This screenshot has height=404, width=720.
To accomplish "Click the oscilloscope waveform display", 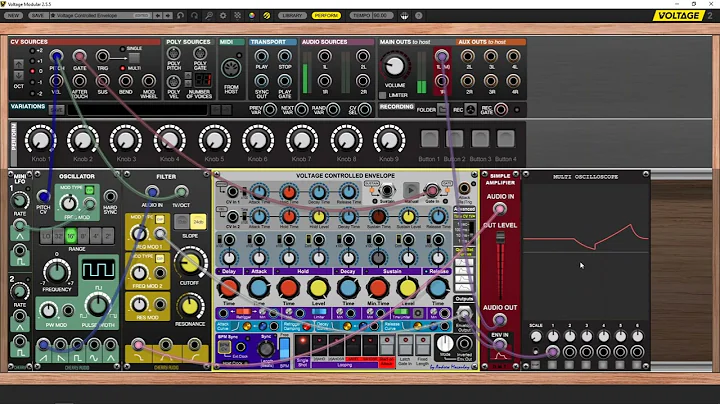I will point(585,252).
